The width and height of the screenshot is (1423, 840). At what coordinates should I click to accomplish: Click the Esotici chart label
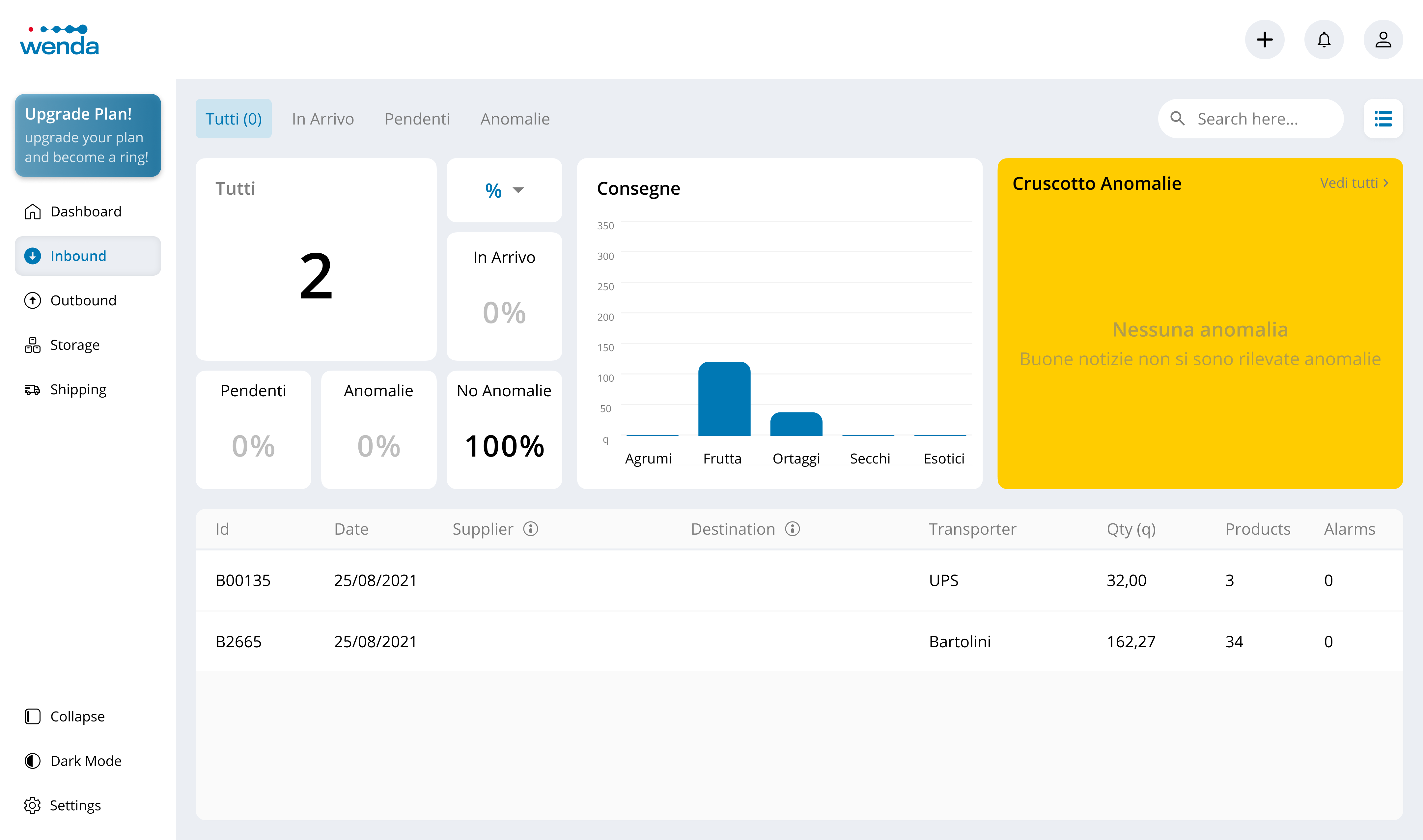(x=944, y=459)
